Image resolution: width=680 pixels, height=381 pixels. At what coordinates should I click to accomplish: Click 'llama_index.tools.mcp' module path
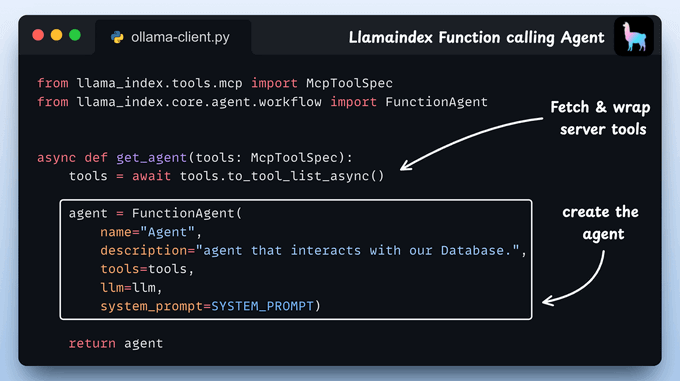coord(159,83)
